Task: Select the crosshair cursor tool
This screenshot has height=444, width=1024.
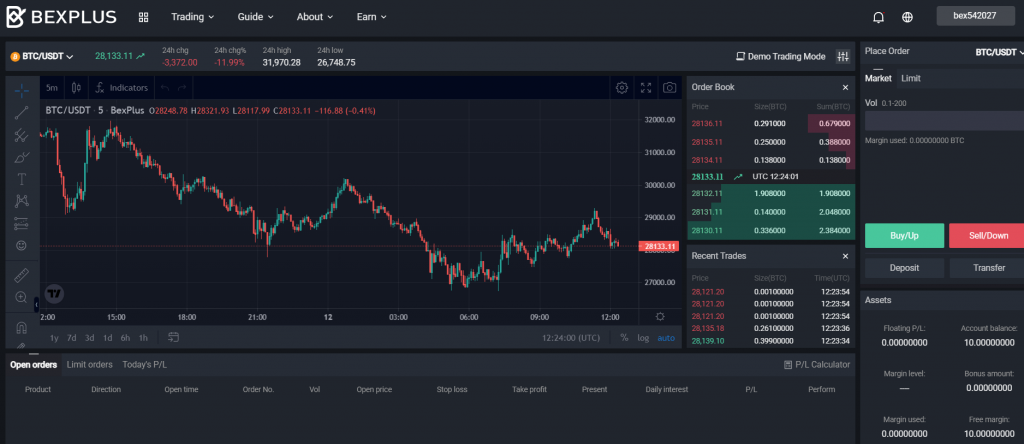Action: [x=22, y=91]
